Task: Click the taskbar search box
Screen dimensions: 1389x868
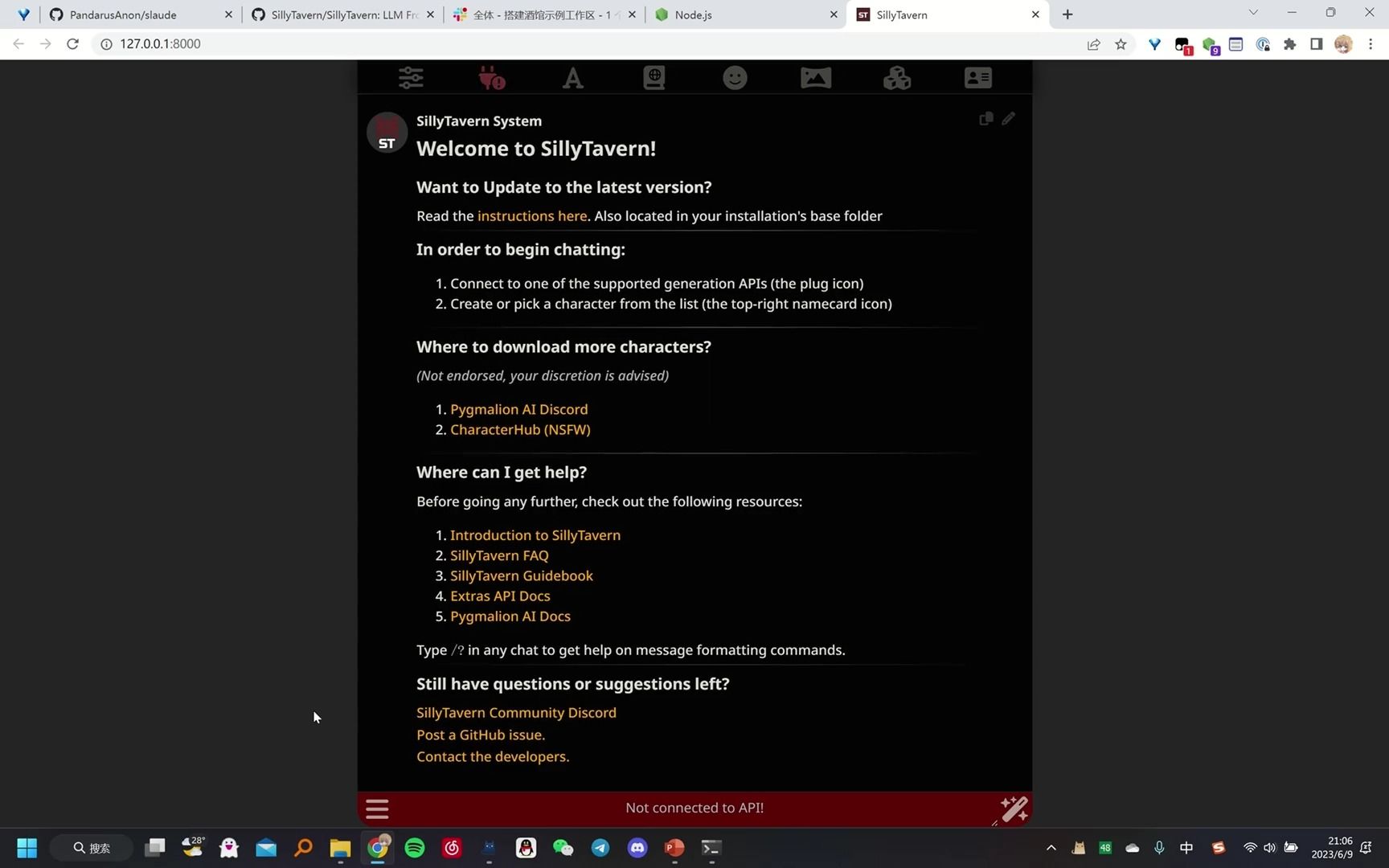Action: pos(91,848)
